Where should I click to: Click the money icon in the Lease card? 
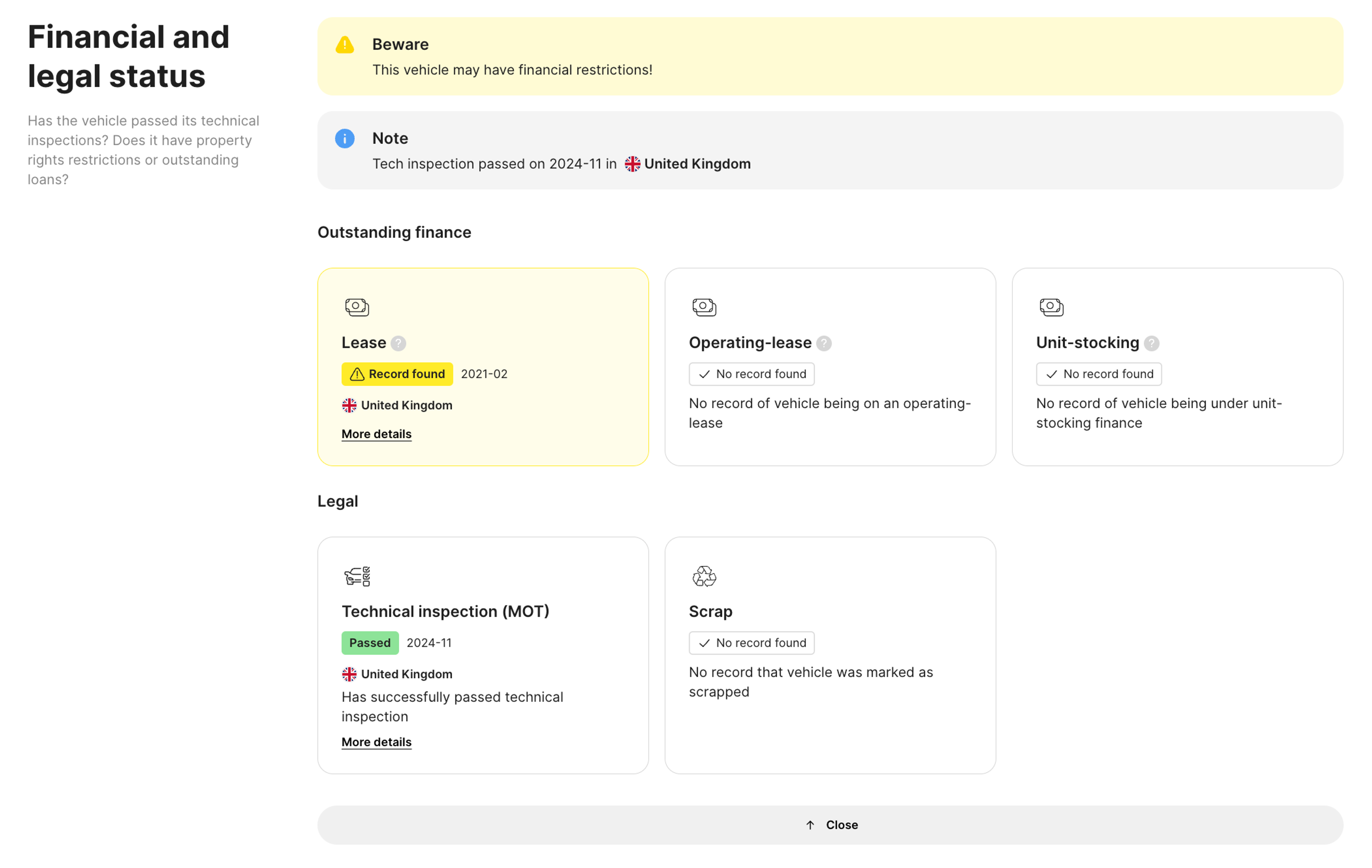pyautogui.click(x=357, y=307)
